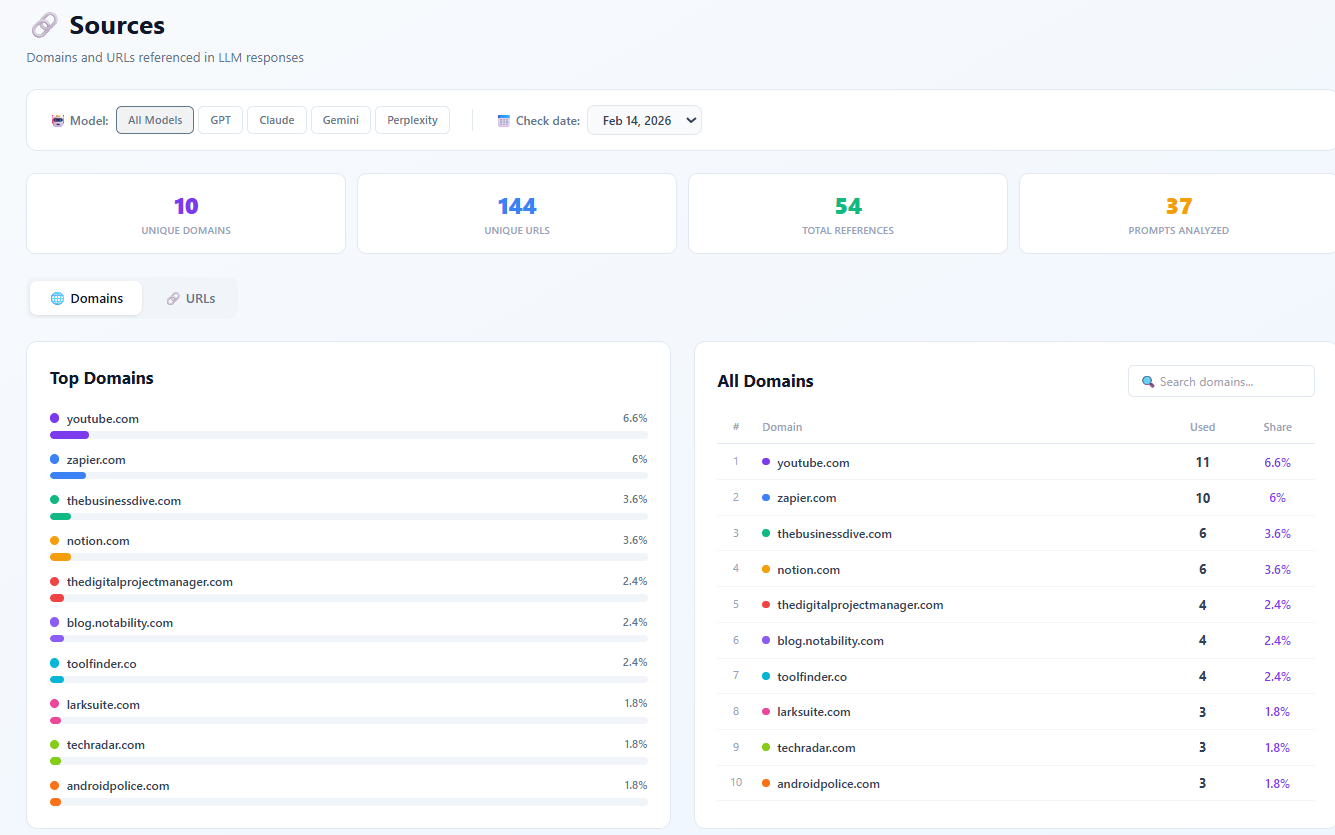Click the robot icon next to the Model label

tap(58, 119)
